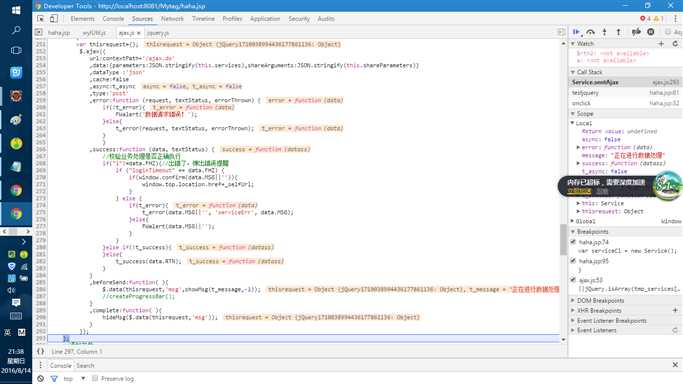Open the Network panel
The width and height of the screenshot is (683, 384).
tap(172, 19)
